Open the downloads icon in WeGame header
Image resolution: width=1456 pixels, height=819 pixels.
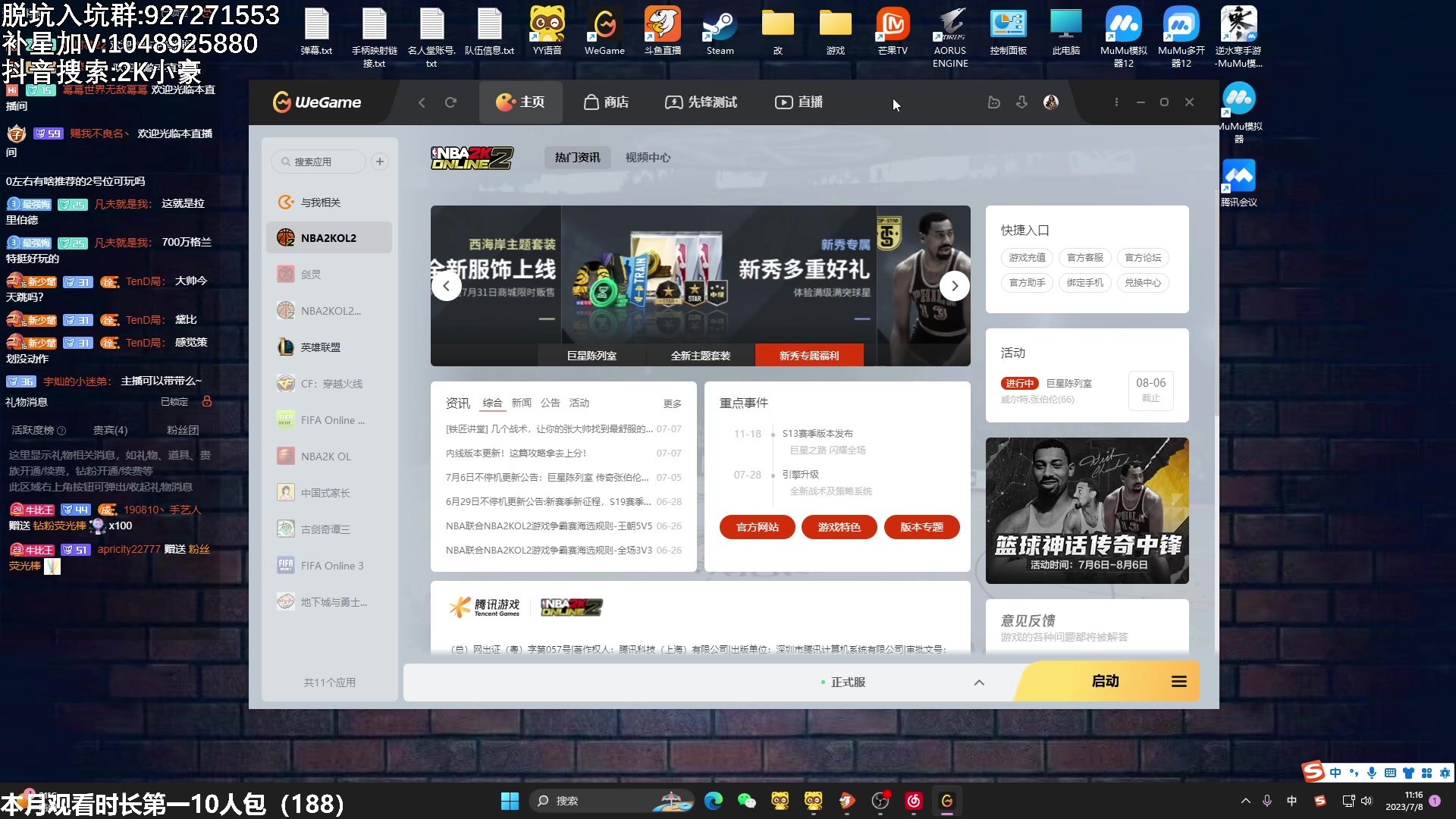pos(1021,102)
